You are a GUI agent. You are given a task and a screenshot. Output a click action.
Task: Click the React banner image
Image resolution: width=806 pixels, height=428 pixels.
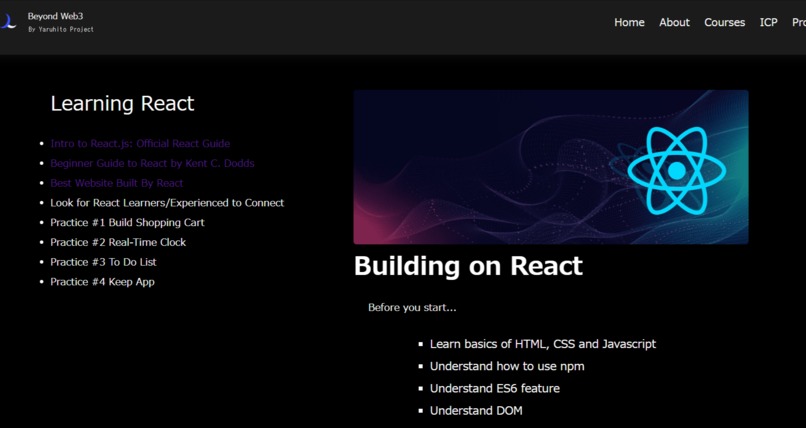(551, 167)
